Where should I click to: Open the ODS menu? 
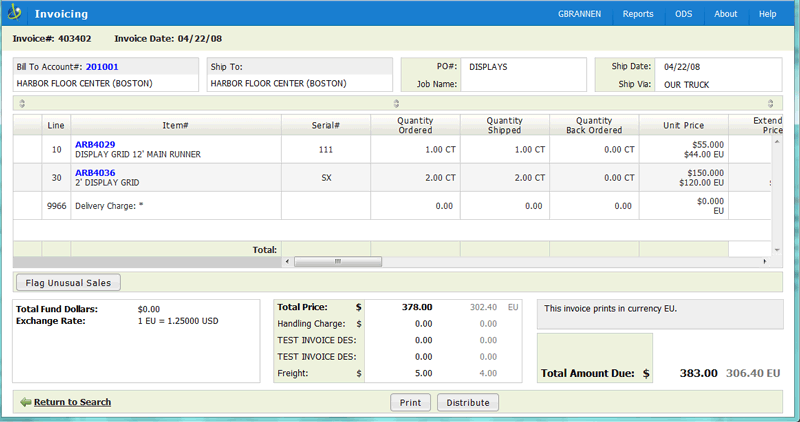pyautogui.click(x=684, y=14)
